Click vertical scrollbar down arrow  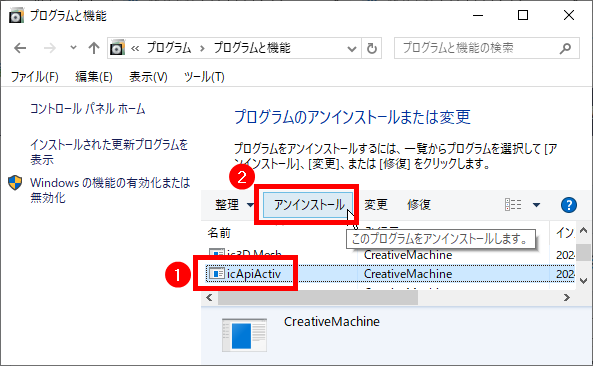point(584,281)
